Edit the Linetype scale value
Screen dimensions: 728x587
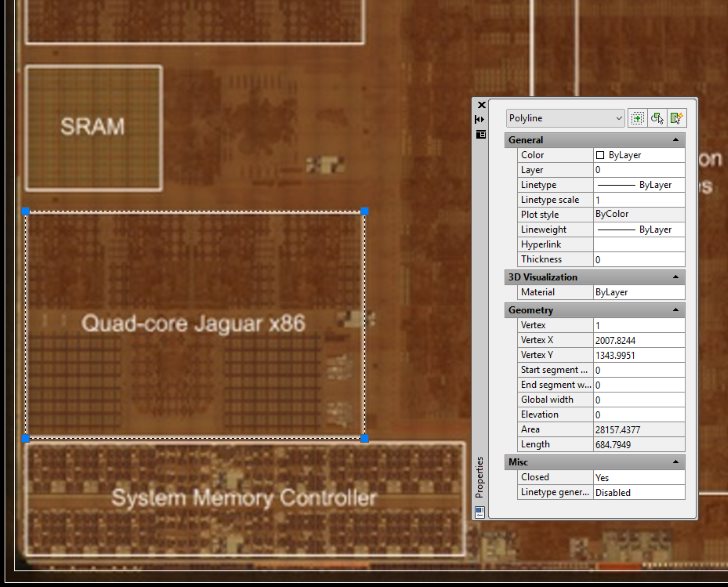639,200
